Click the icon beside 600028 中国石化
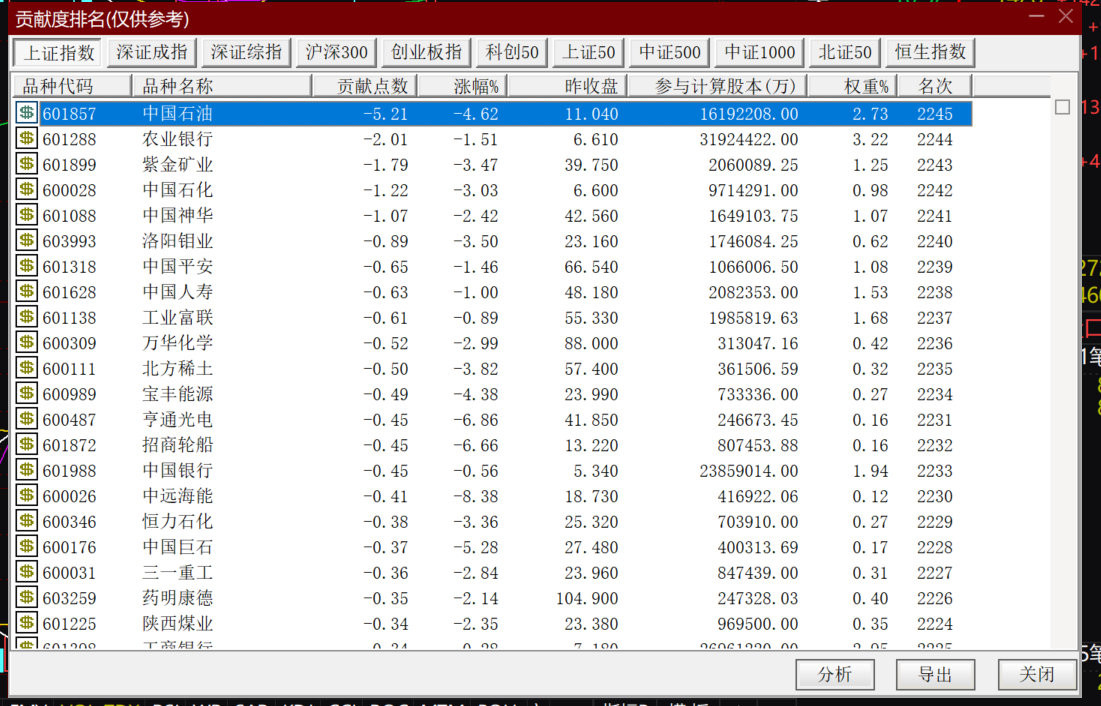Screen dimensions: 1101x706 click(x=27, y=190)
